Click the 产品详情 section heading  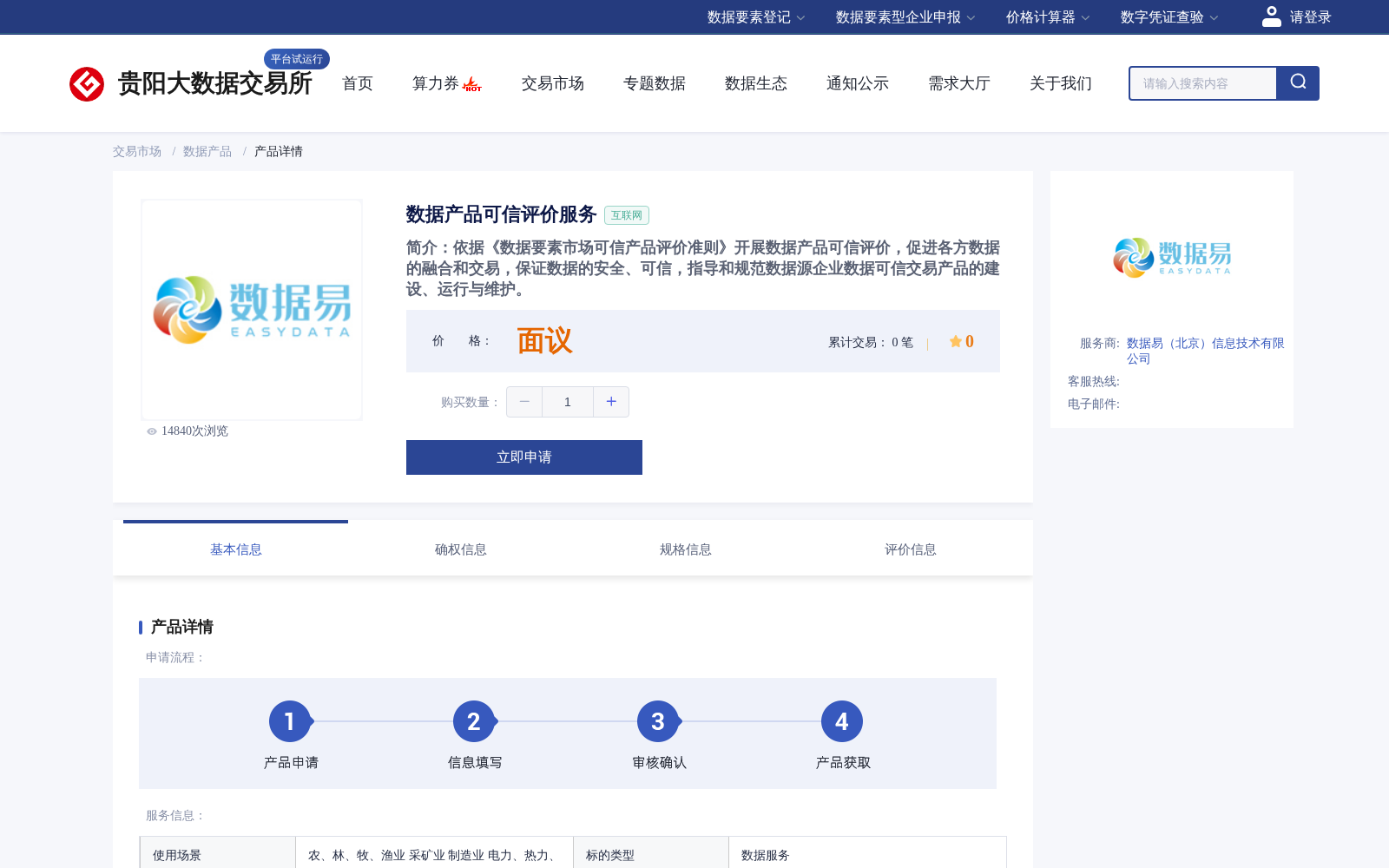point(182,627)
